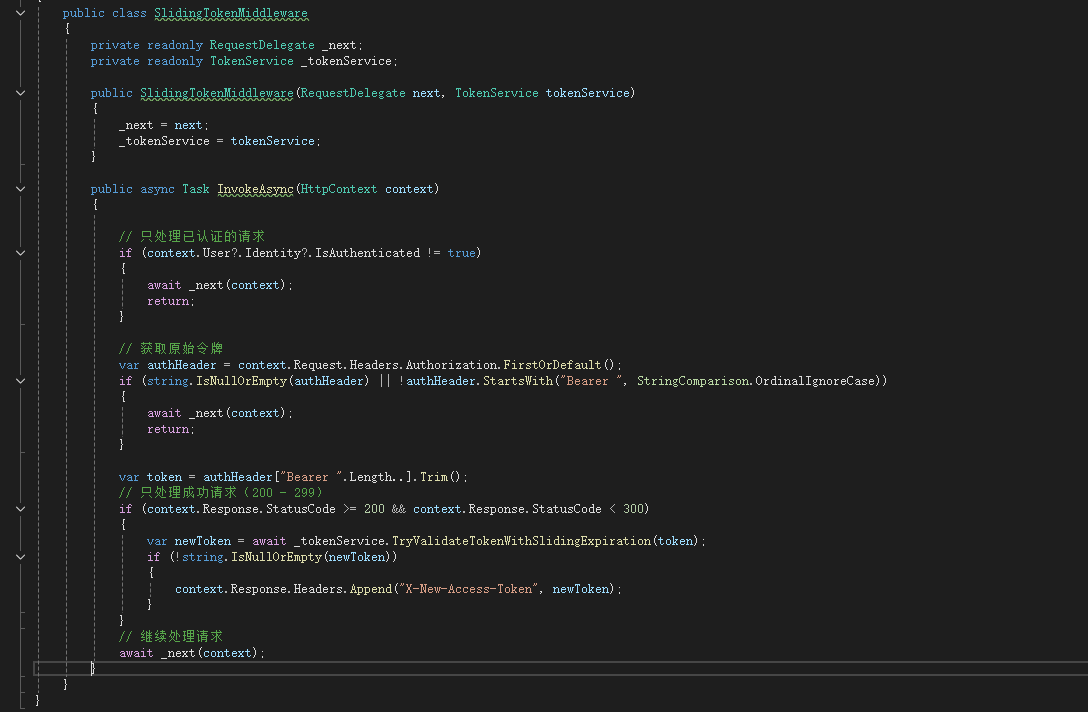Click the StartsWith method call
1088x712 pixels.
coord(518,381)
